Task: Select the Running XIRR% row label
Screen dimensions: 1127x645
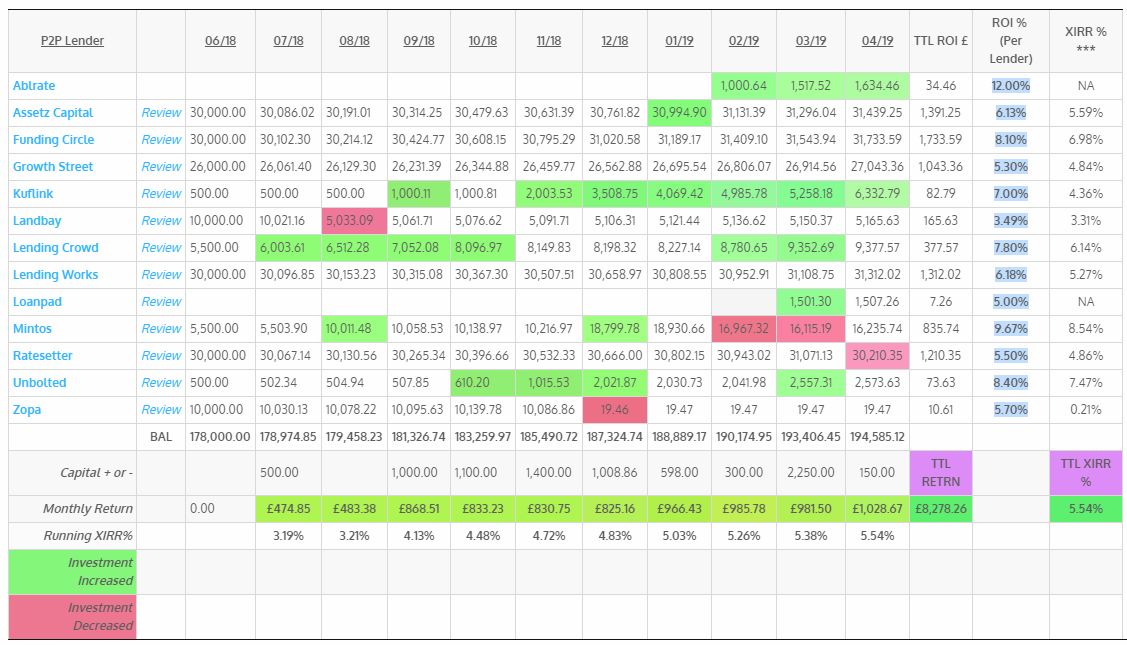Action: pyautogui.click(x=88, y=536)
